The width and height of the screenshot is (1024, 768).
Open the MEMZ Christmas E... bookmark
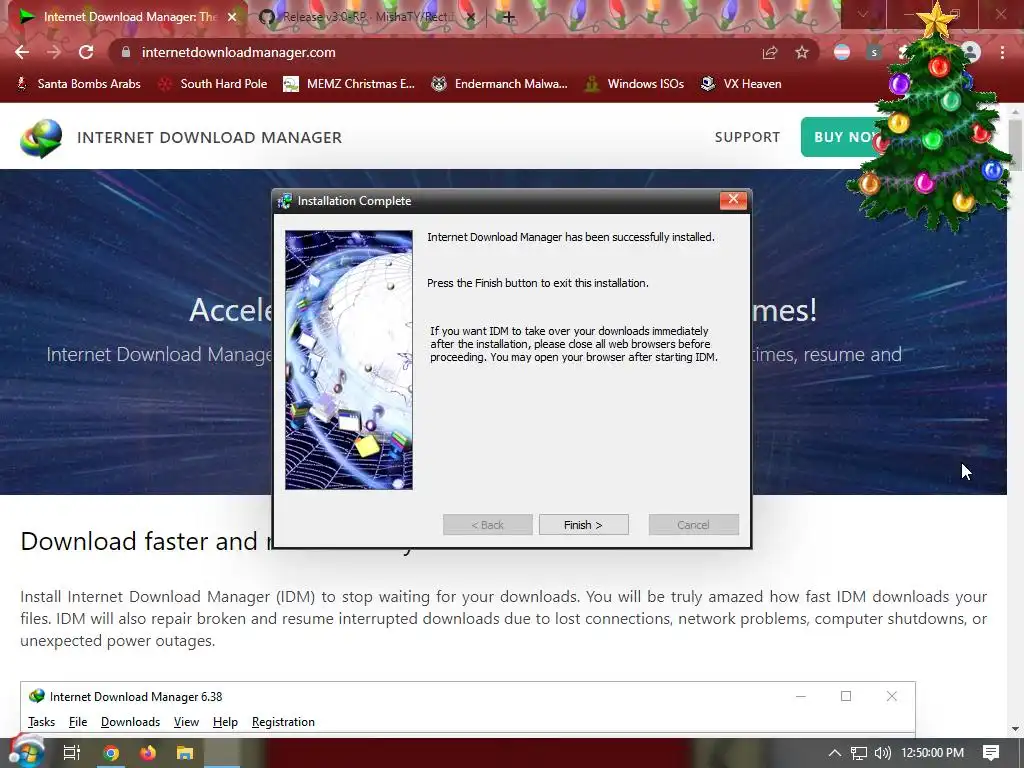(349, 84)
